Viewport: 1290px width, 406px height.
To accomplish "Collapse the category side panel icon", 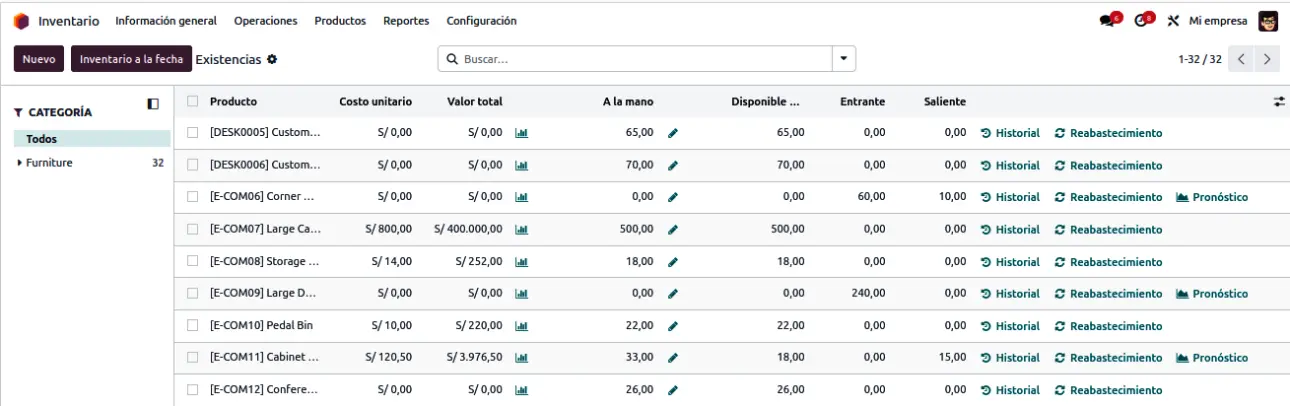I will 153,103.
